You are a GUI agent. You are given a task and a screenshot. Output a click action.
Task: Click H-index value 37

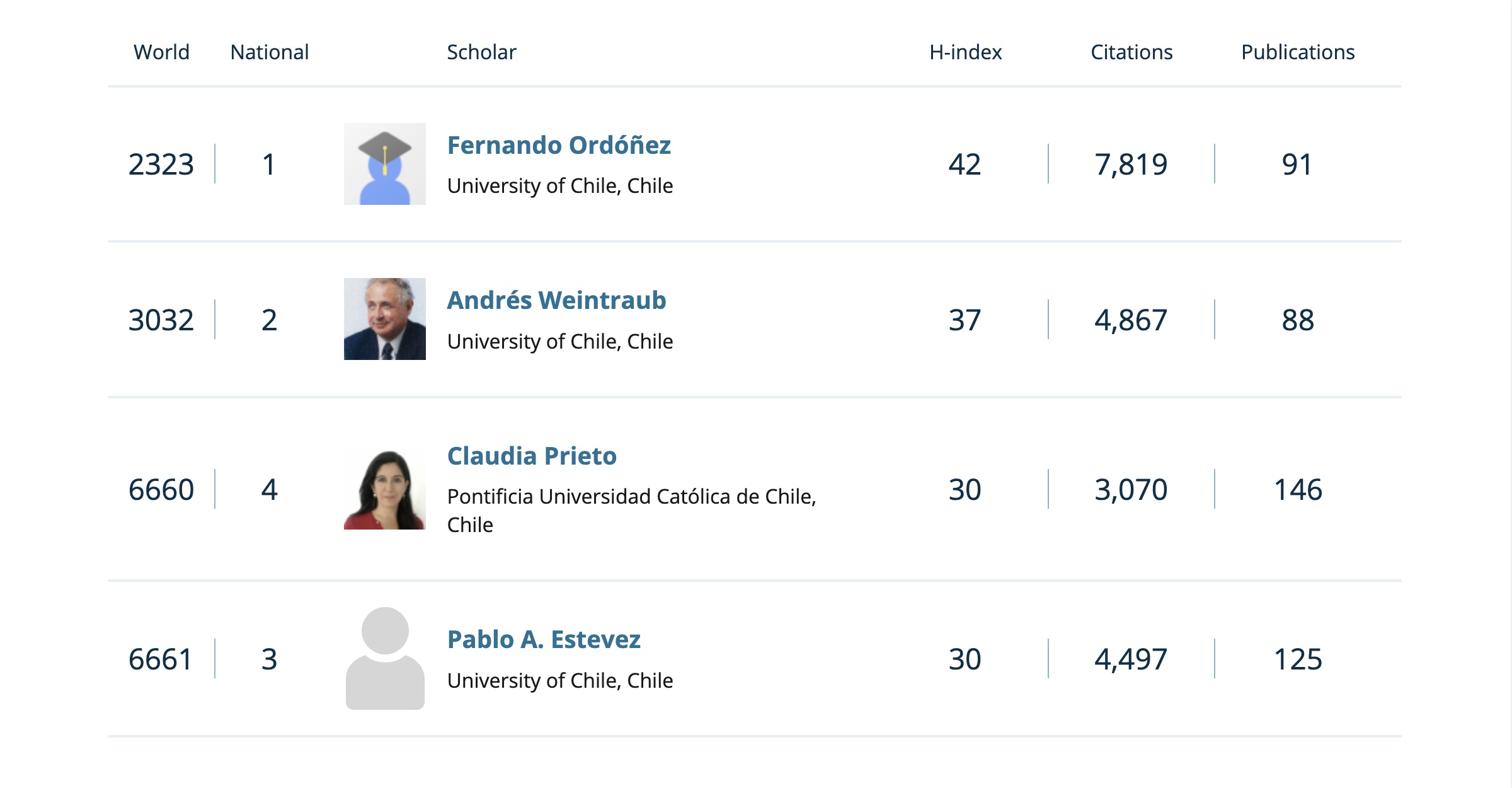(965, 320)
